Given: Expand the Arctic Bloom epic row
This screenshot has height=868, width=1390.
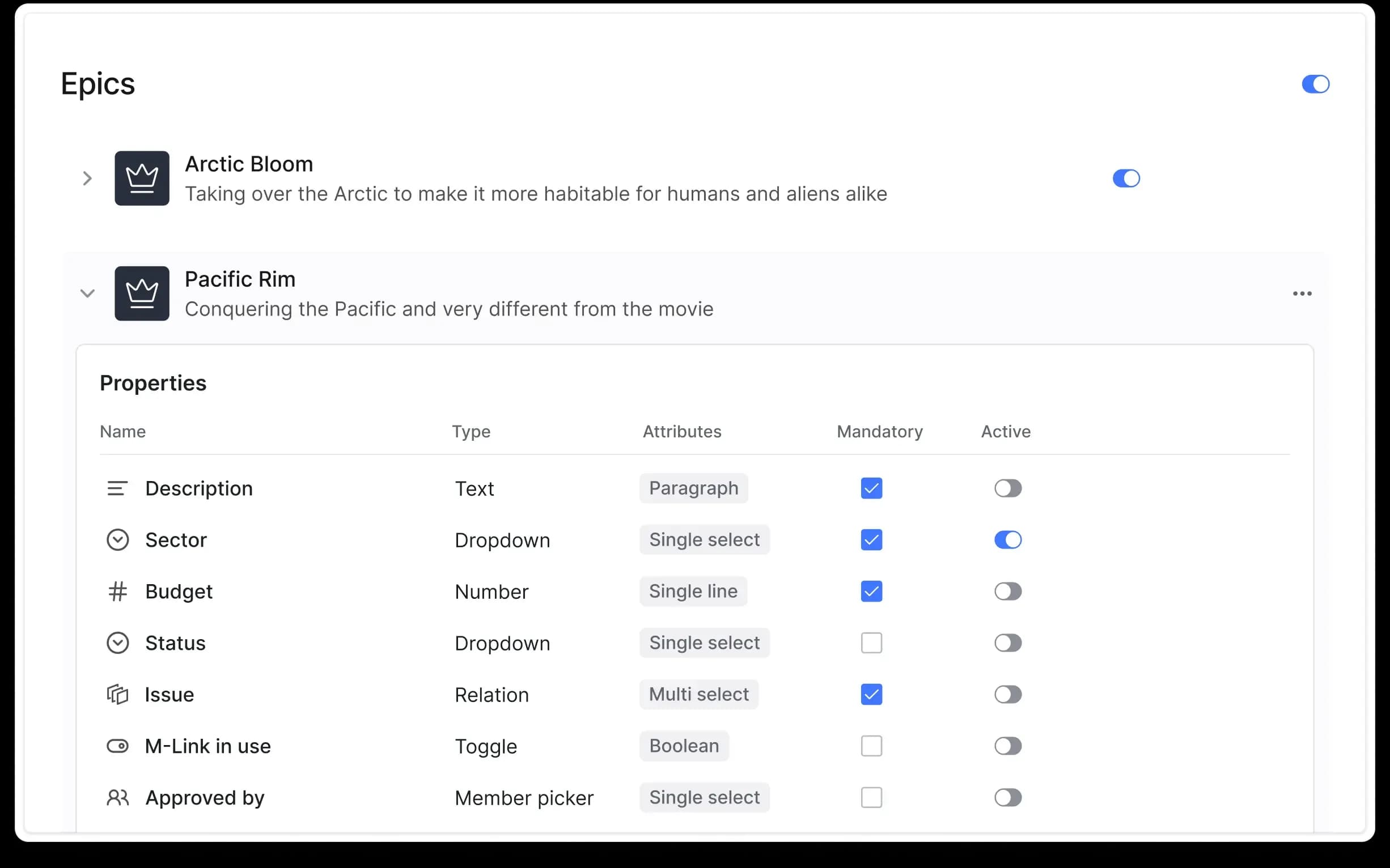Looking at the screenshot, I should coord(87,178).
